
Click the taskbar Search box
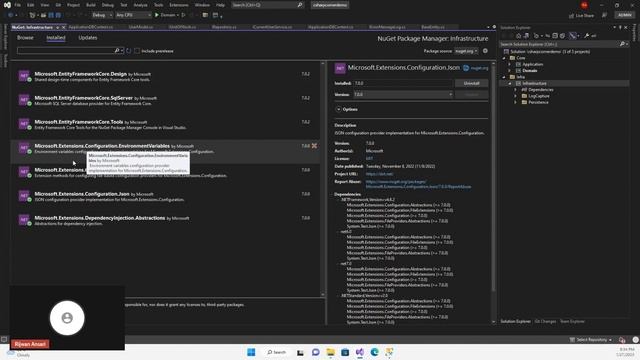[277, 352]
